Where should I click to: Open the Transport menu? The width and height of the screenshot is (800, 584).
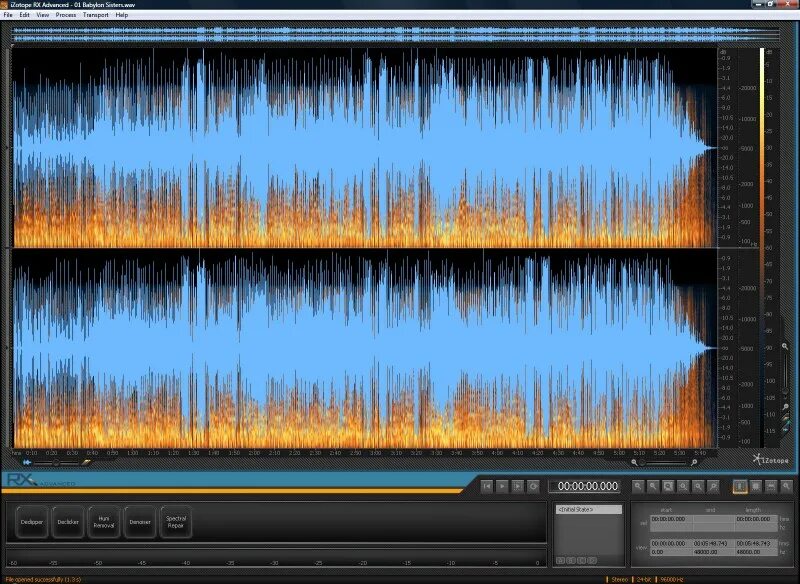pos(95,15)
